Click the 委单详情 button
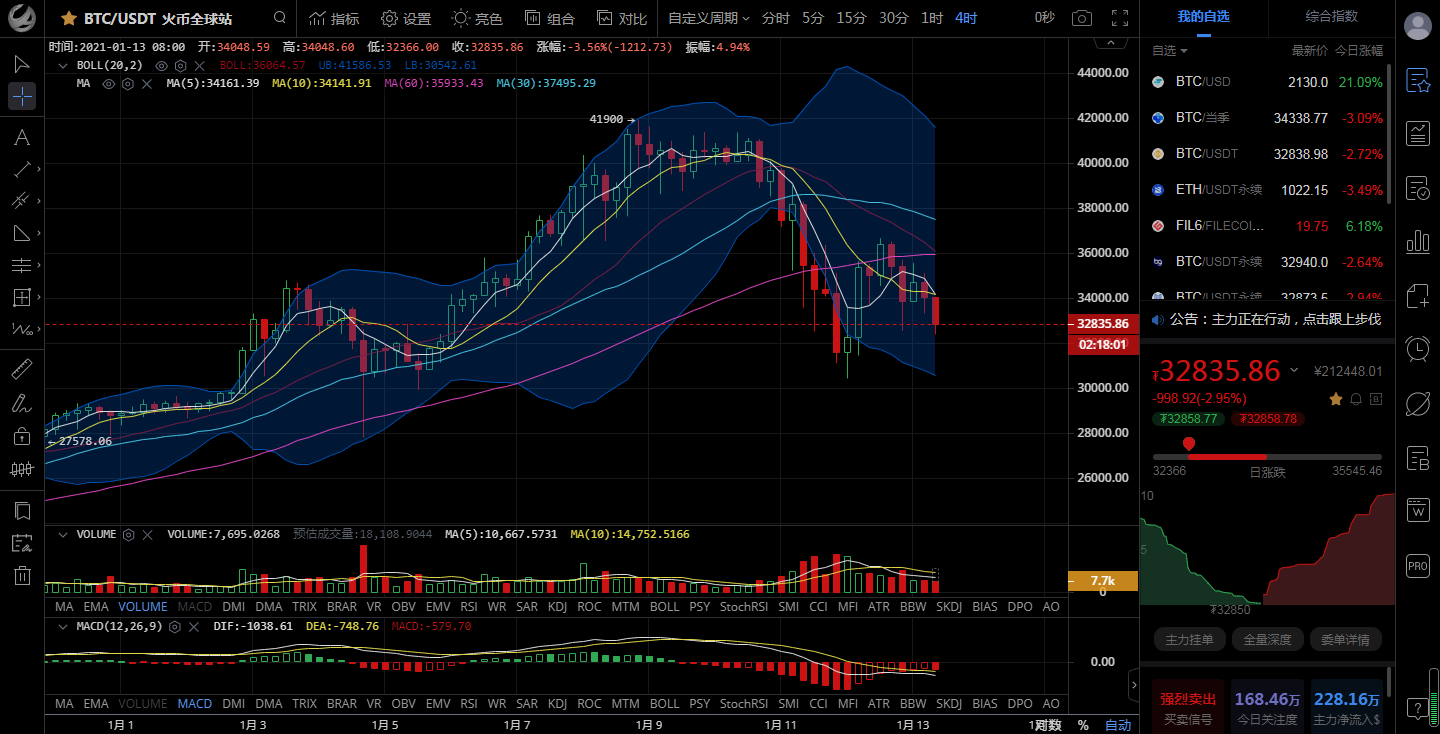This screenshot has height=734, width=1440. (1345, 639)
